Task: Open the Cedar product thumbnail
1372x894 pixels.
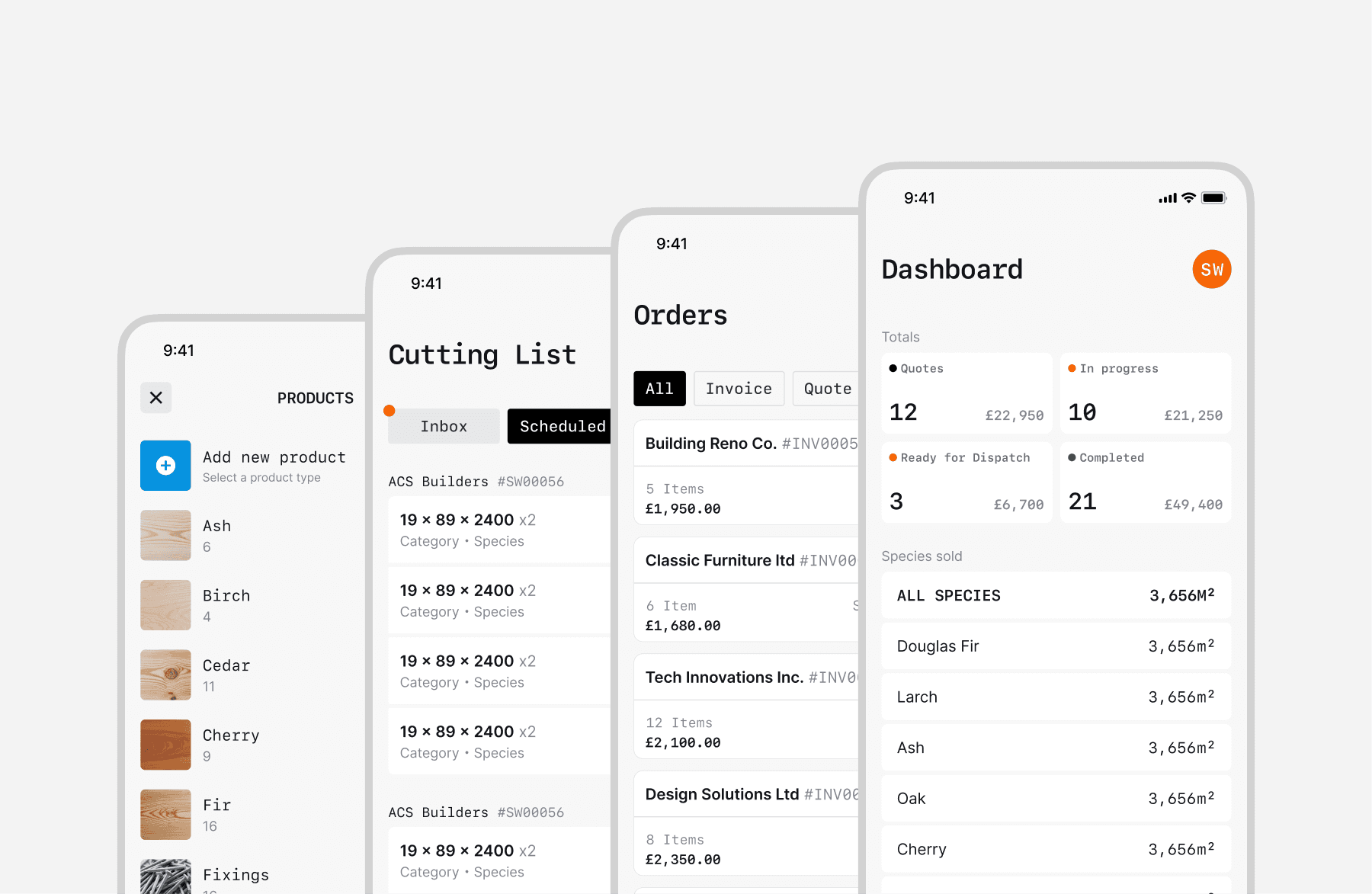Action: [x=165, y=675]
